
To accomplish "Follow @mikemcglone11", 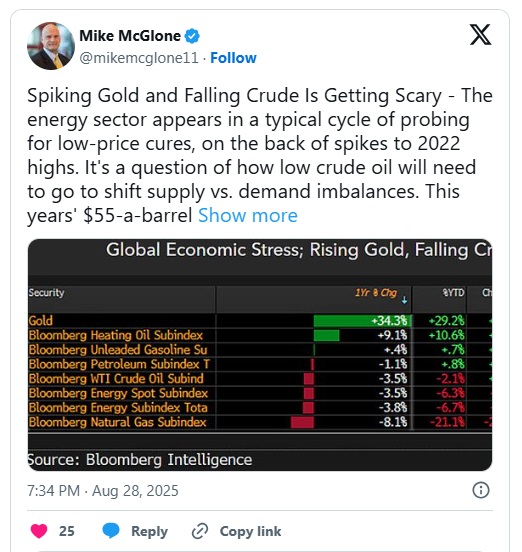I will coord(233,58).
